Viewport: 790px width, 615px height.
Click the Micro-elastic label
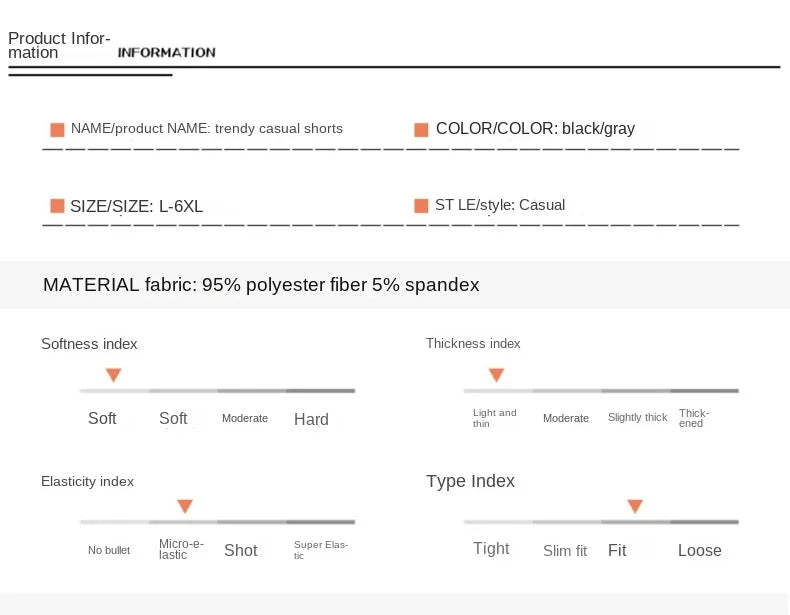click(x=181, y=550)
